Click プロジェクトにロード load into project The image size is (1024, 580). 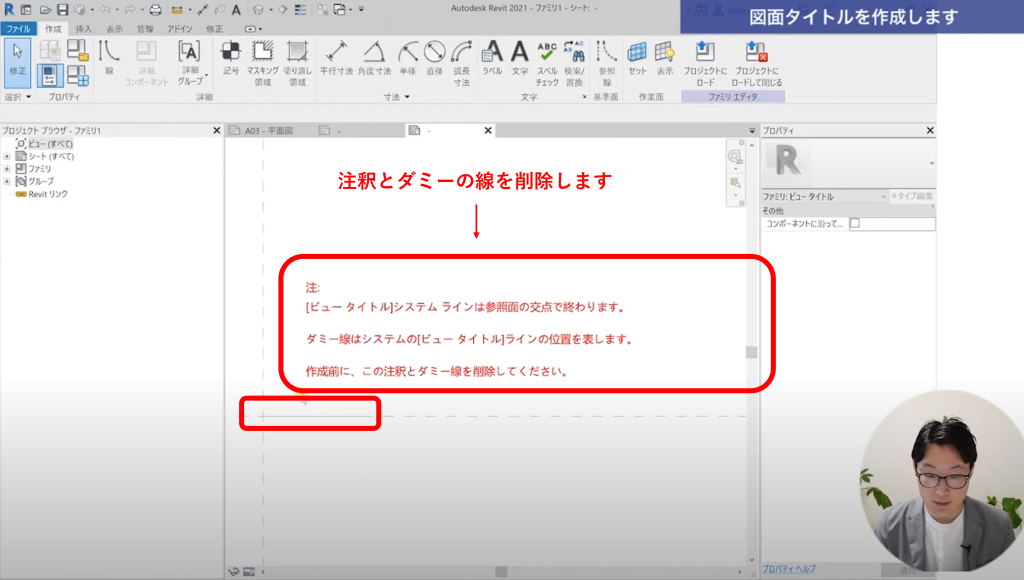705,62
